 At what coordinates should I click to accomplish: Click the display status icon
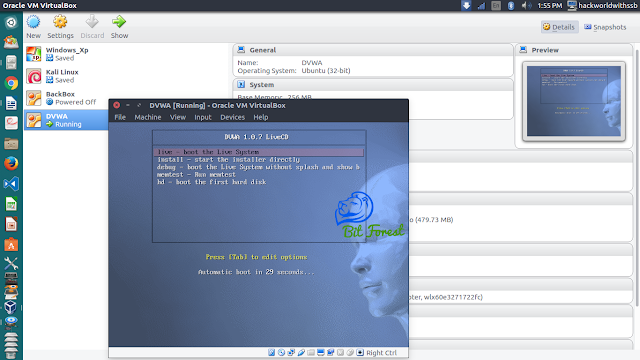(x=320, y=352)
